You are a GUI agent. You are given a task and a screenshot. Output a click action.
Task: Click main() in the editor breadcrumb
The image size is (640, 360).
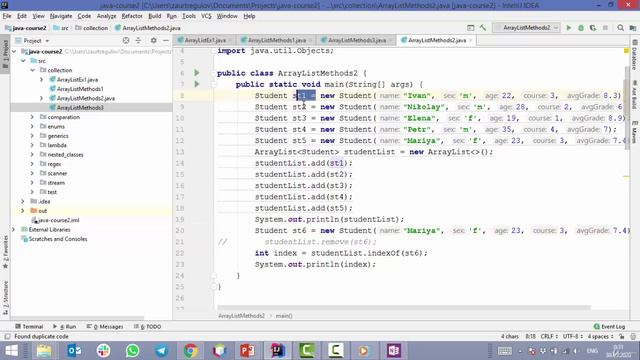[284, 316]
